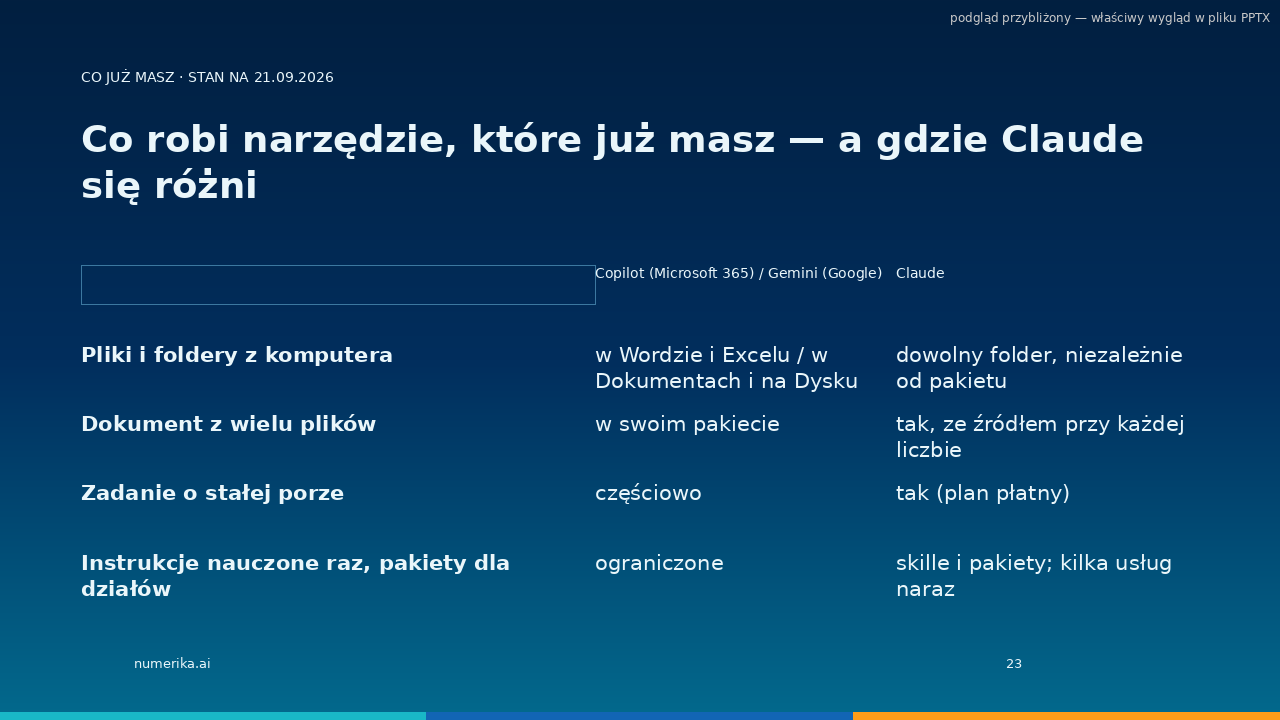Click the 'Claude' column header
This screenshot has height=720, width=1280.
click(920, 273)
